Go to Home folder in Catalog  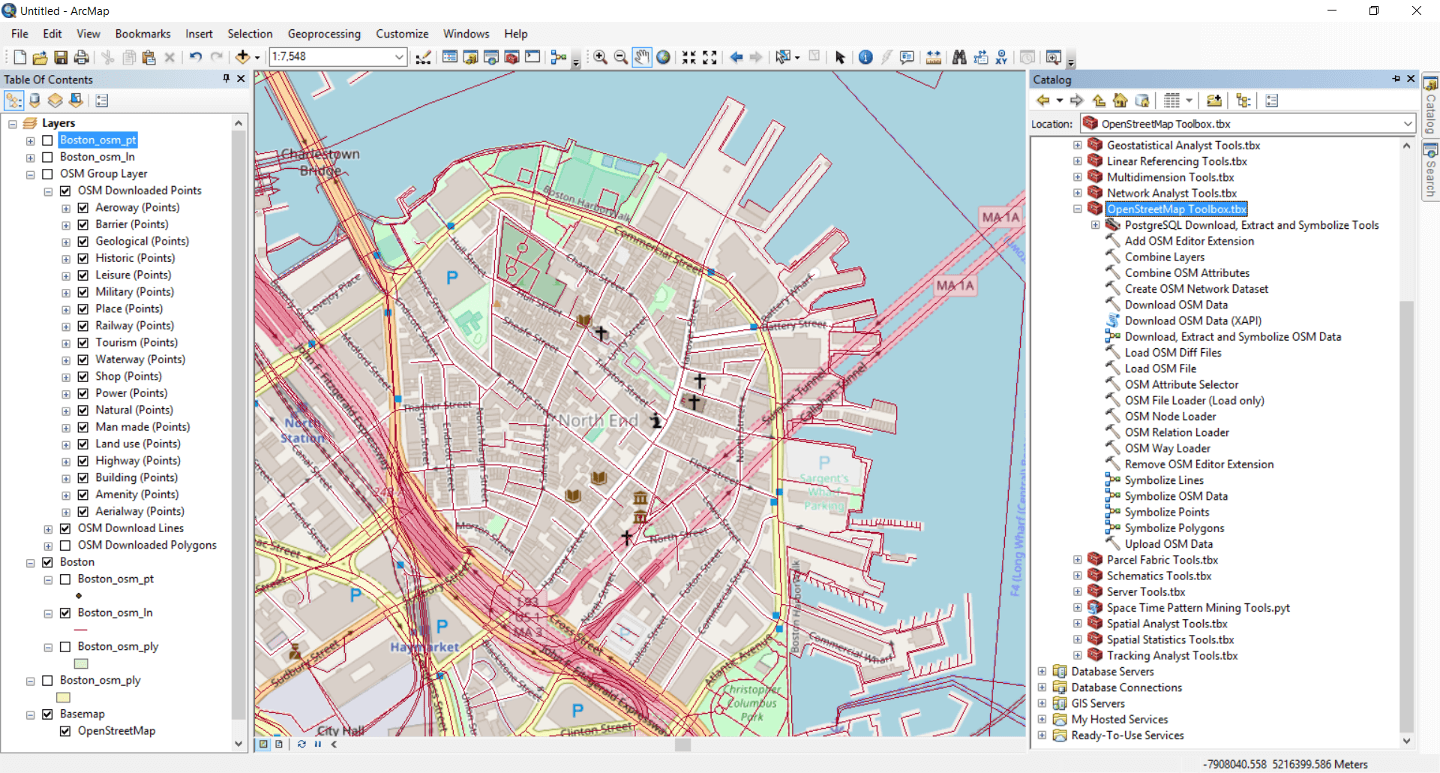(x=1120, y=101)
